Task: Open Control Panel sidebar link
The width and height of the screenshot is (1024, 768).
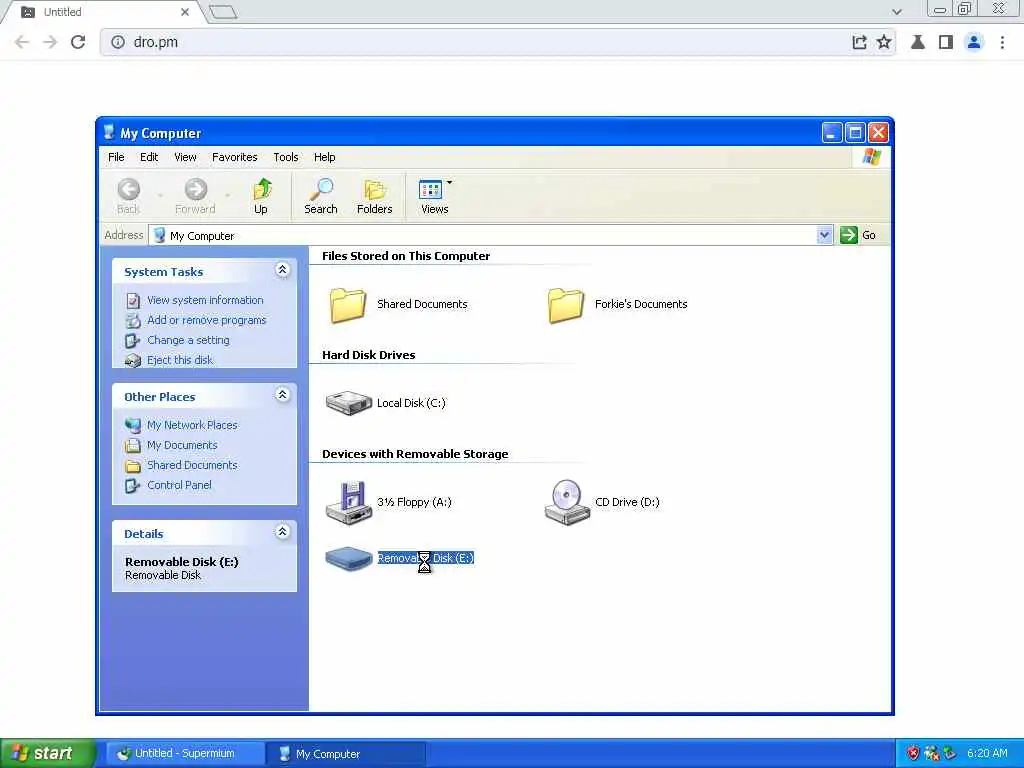Action: pos(179,485)
